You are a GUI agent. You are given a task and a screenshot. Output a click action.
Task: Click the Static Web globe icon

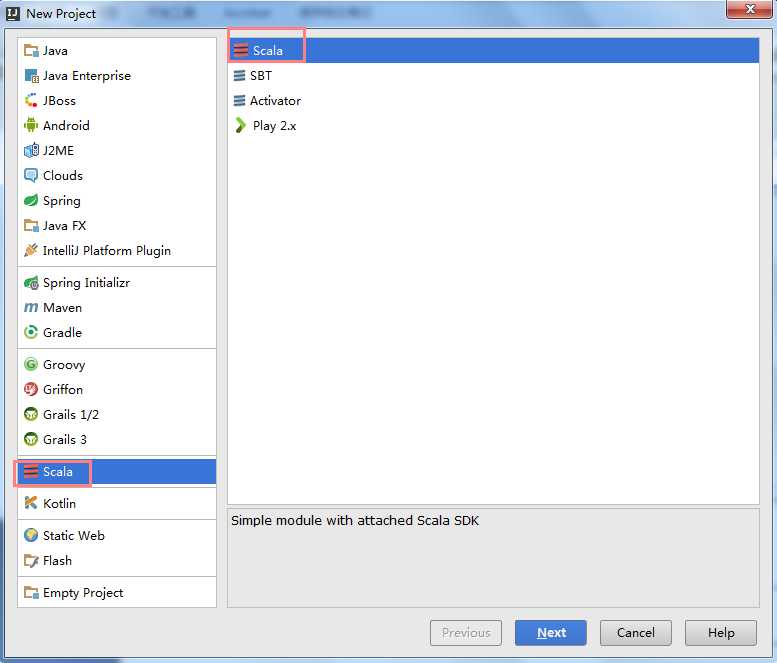coord(31,535)
